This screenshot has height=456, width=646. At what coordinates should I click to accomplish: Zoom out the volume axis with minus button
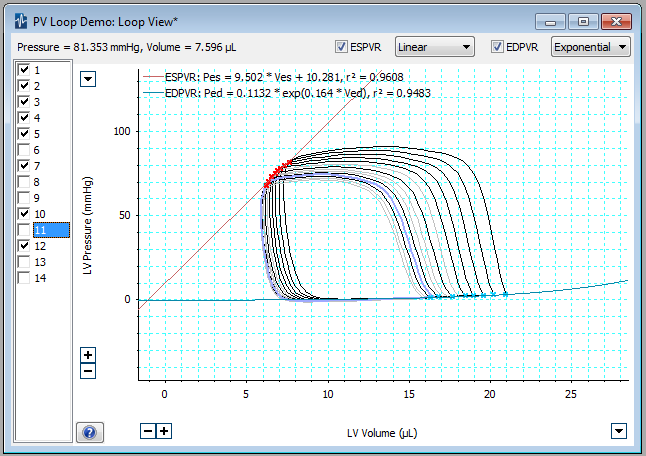coord(148,431)
